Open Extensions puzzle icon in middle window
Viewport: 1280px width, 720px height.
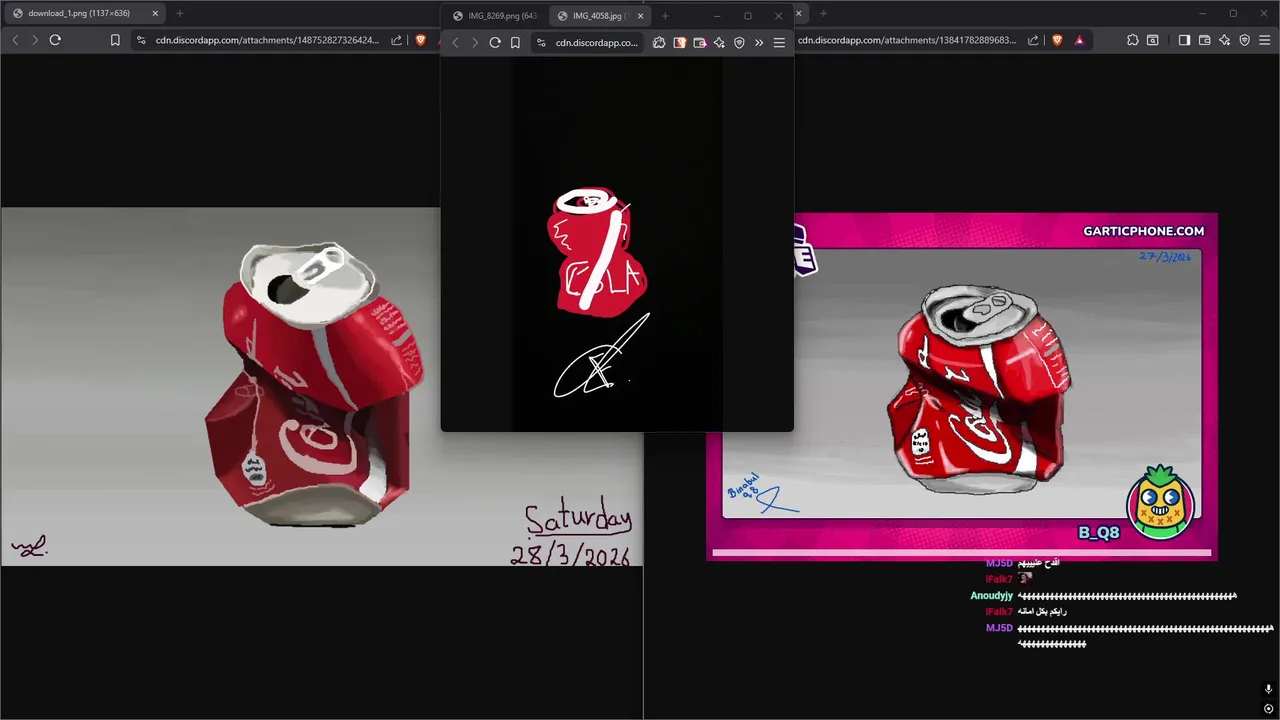(659, 43)
